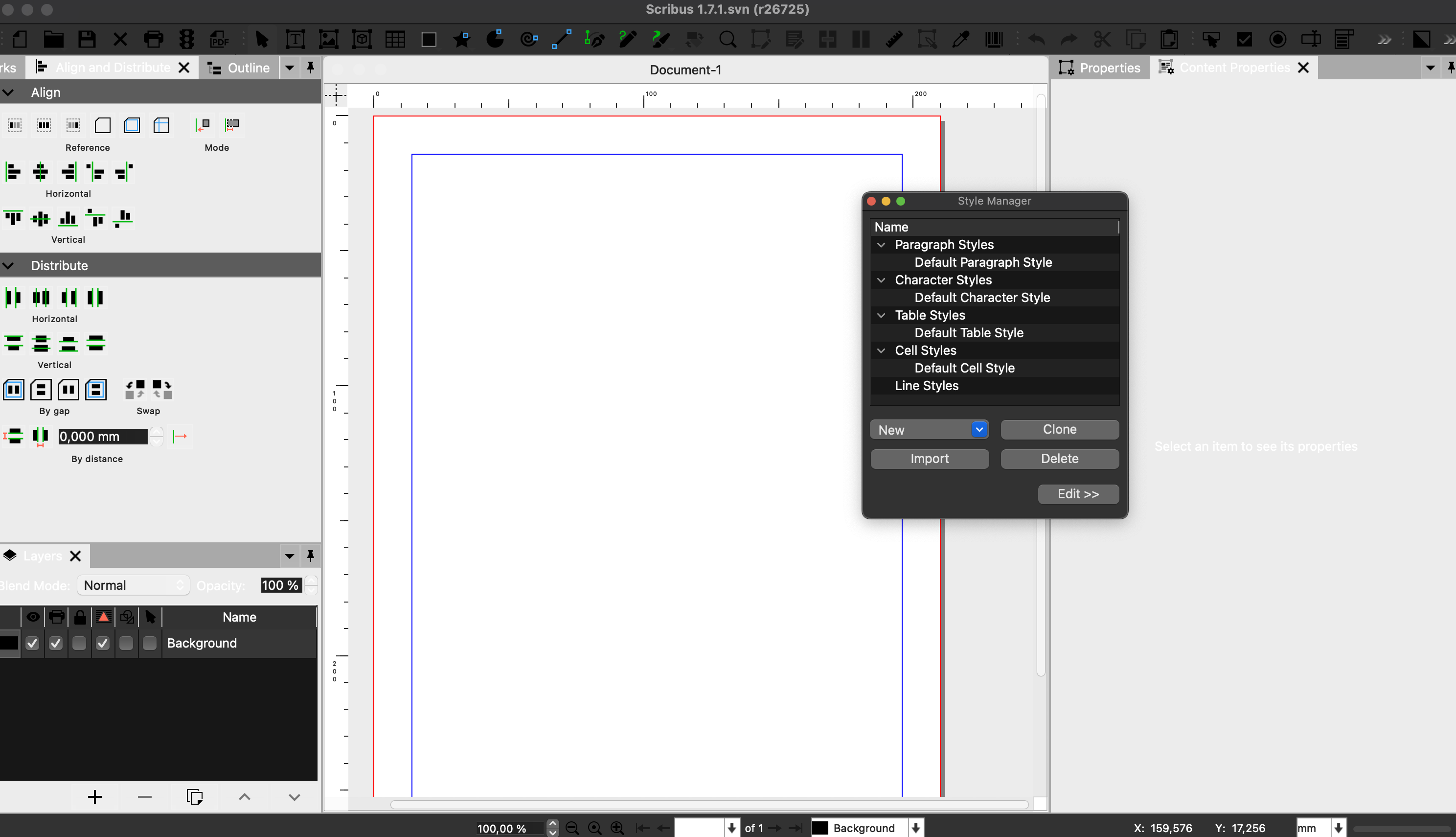Toggle visibility checkbox of Background layer
Viewport: 1456px width, 837px height.
click(33, 643)
